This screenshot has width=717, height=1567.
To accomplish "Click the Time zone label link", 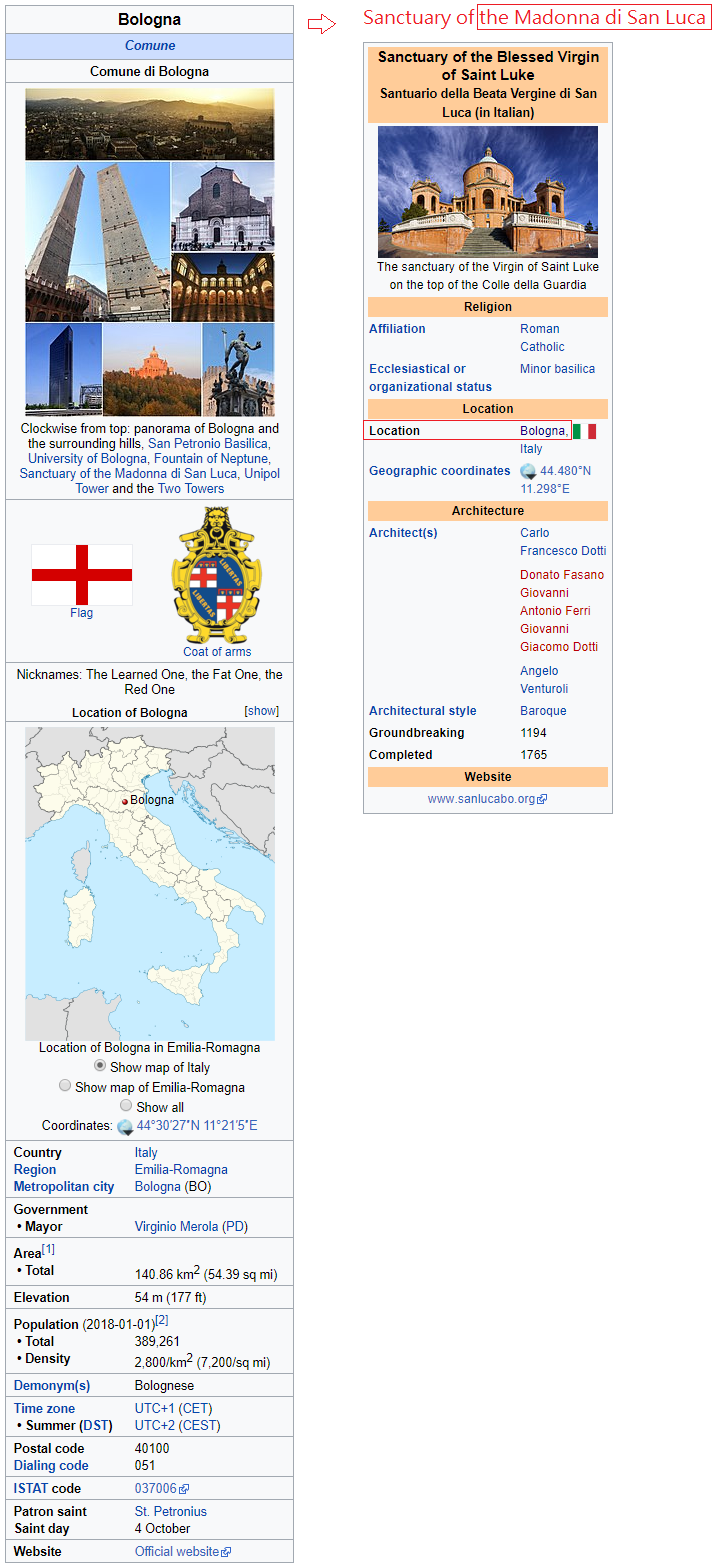I will [44, 1409].
